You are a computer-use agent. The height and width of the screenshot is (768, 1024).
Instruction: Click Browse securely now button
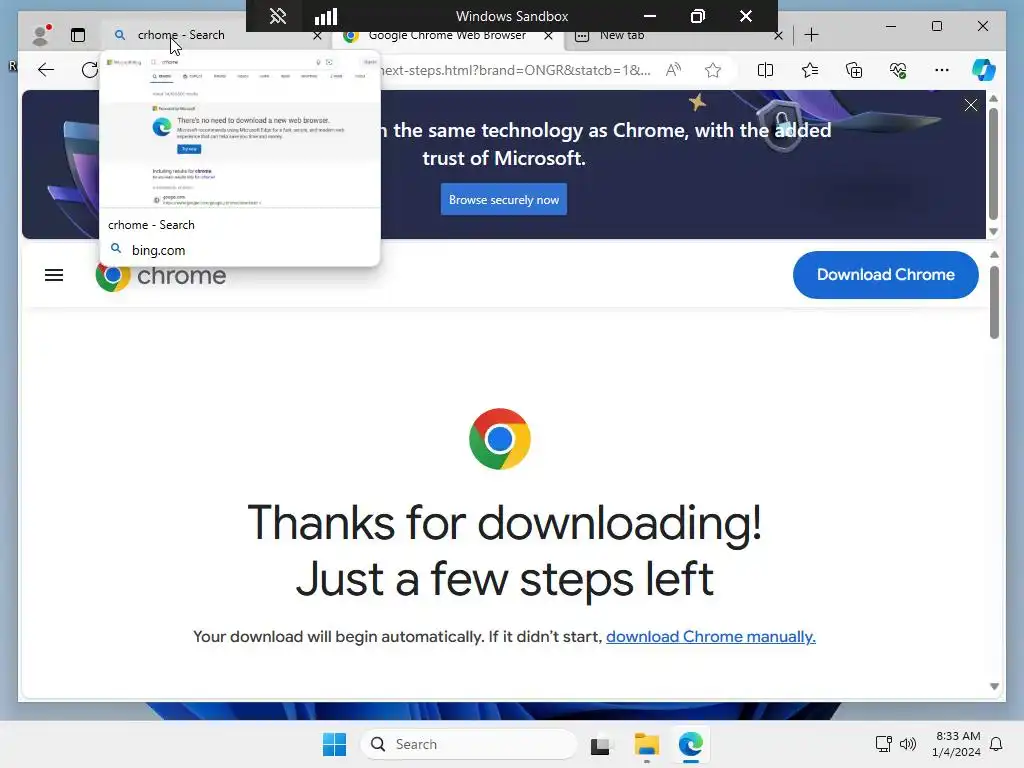[504, 200]
